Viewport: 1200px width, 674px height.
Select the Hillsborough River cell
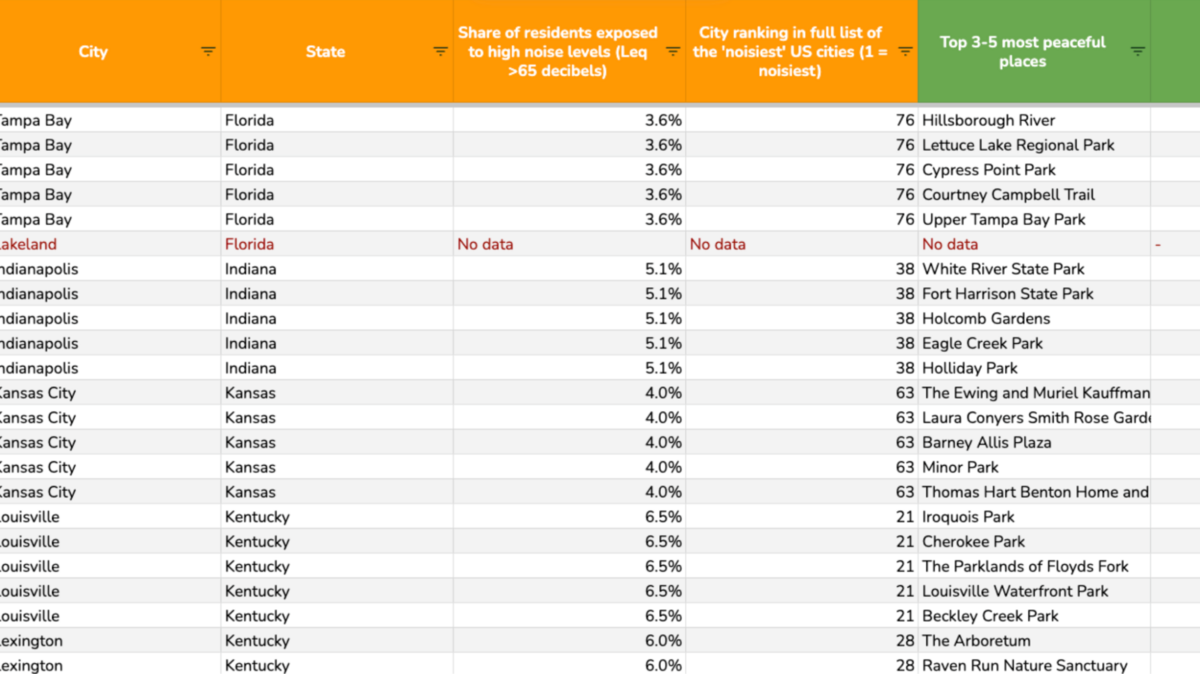click(985, 119)
